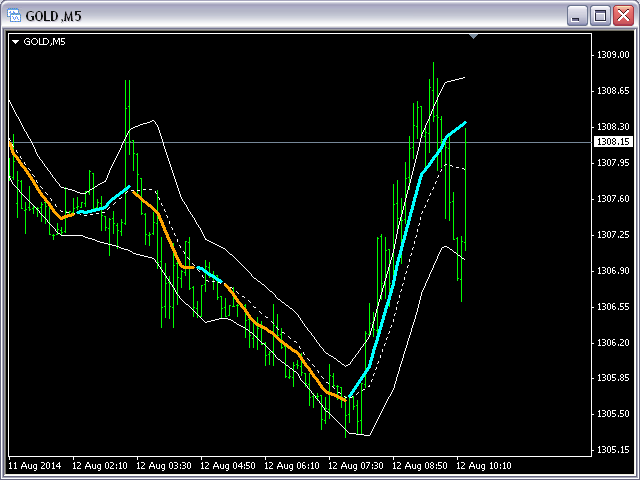This screenshot has height=480, width=640.
Task: Click the 1305.50 price scale label
Action: [x=613, y=414]
